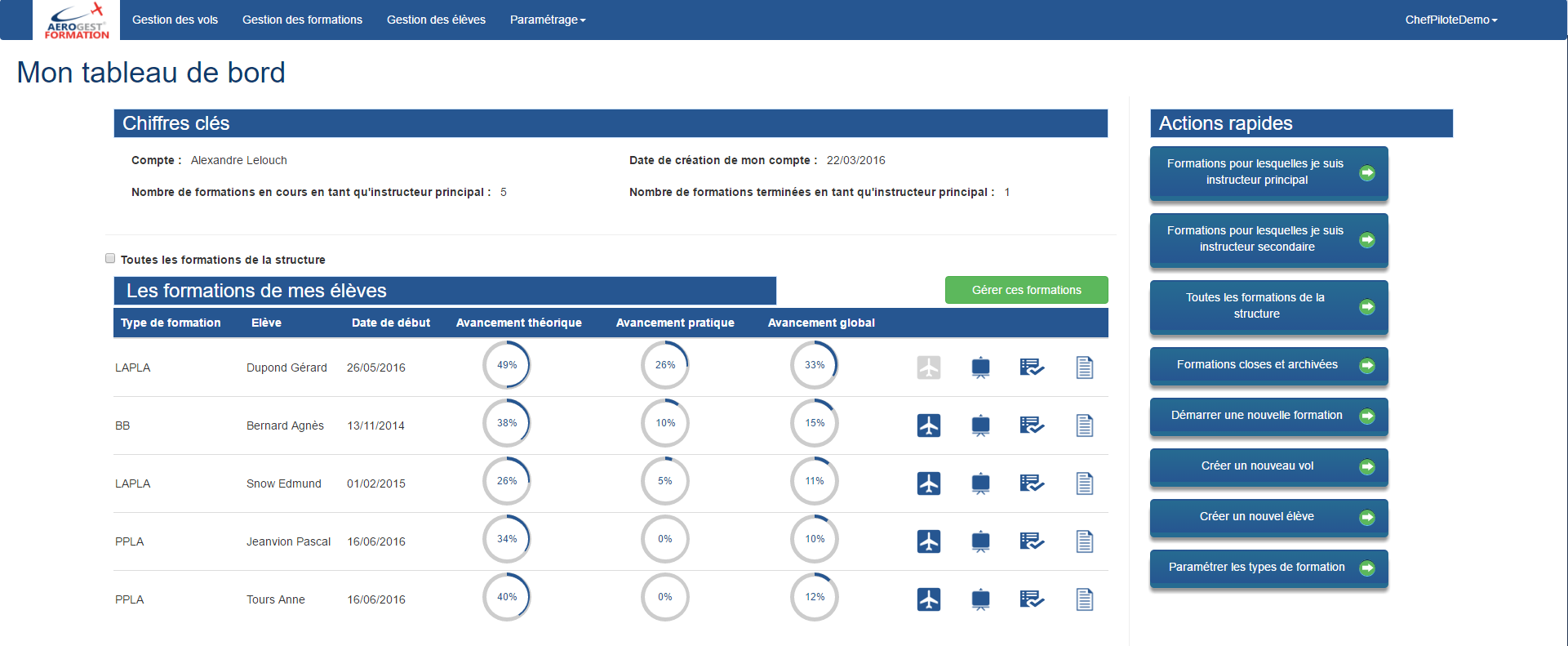Sort by Elève column header
The width and height of the screenshot is (1568, 646).
tap(266, 323)
